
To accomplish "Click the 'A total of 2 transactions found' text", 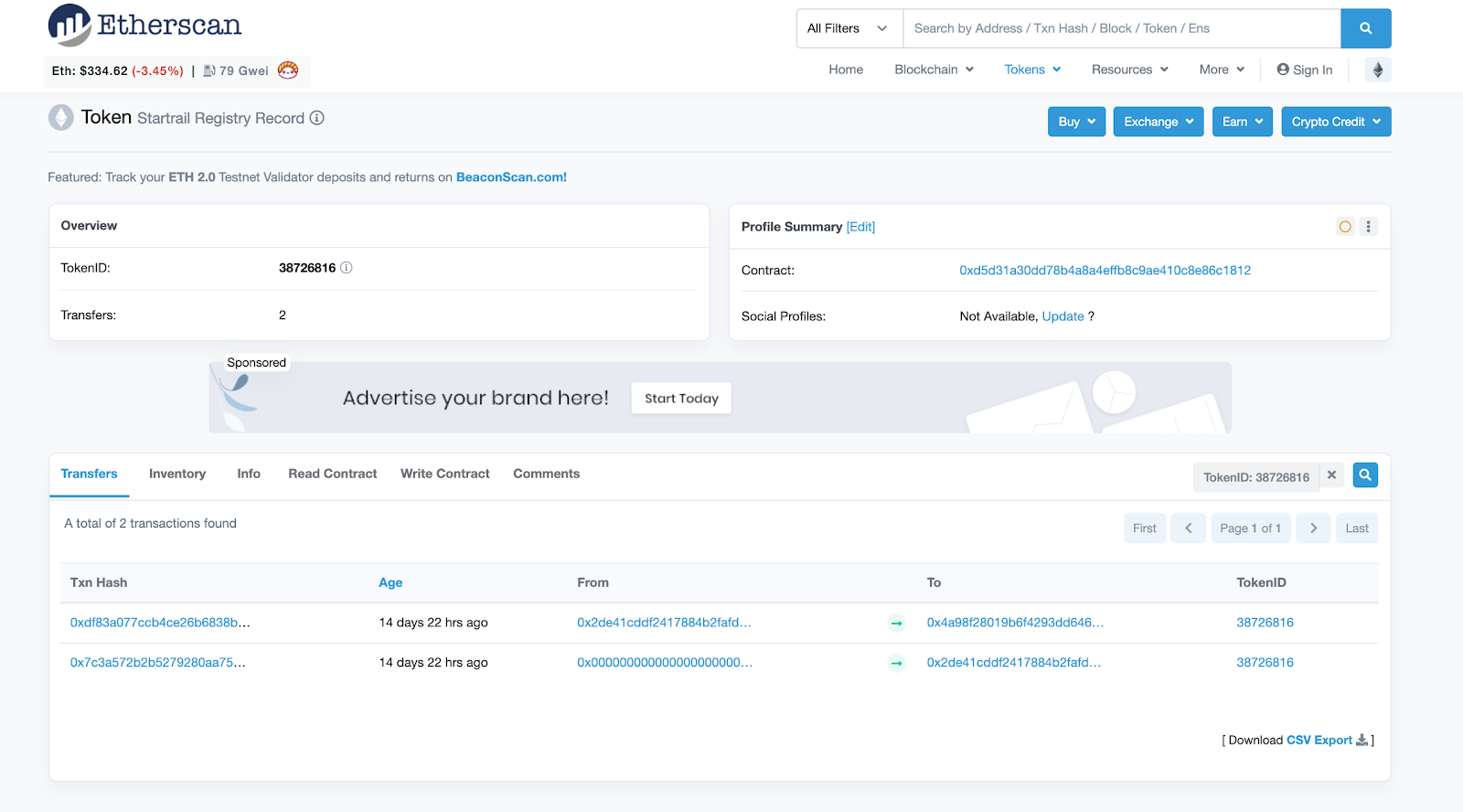I will (x=150, y=524).
